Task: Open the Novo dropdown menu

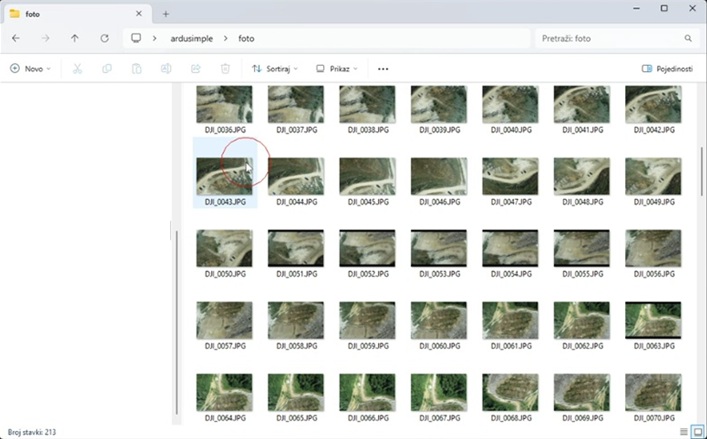Action: pos(30,69)
